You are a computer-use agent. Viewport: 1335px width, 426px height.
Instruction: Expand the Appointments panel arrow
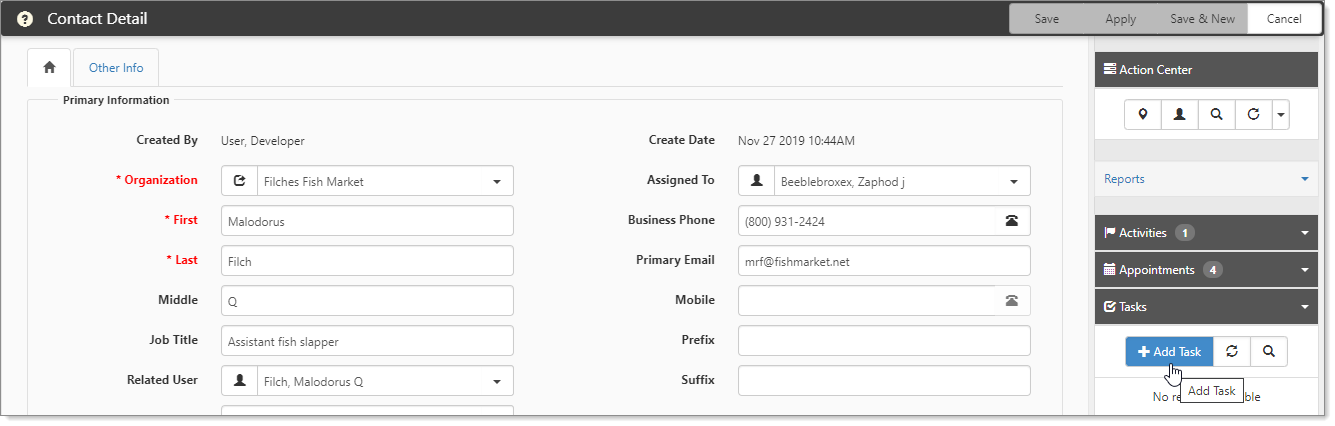(1305, 270)
